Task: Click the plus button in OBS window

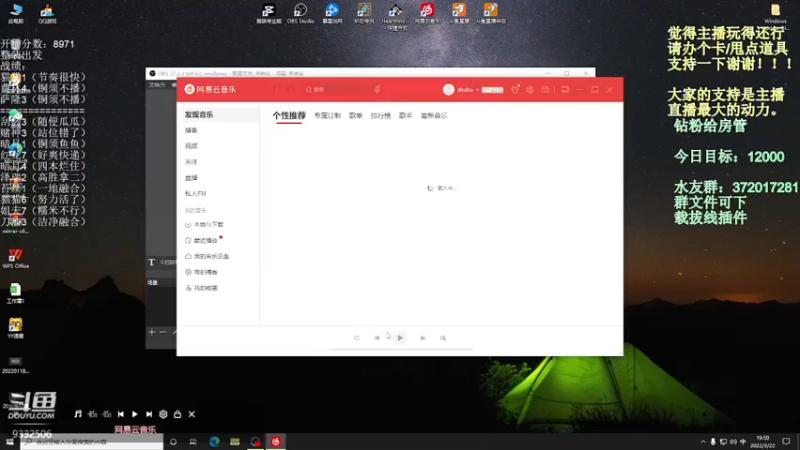Action: [x=152, y=332]
